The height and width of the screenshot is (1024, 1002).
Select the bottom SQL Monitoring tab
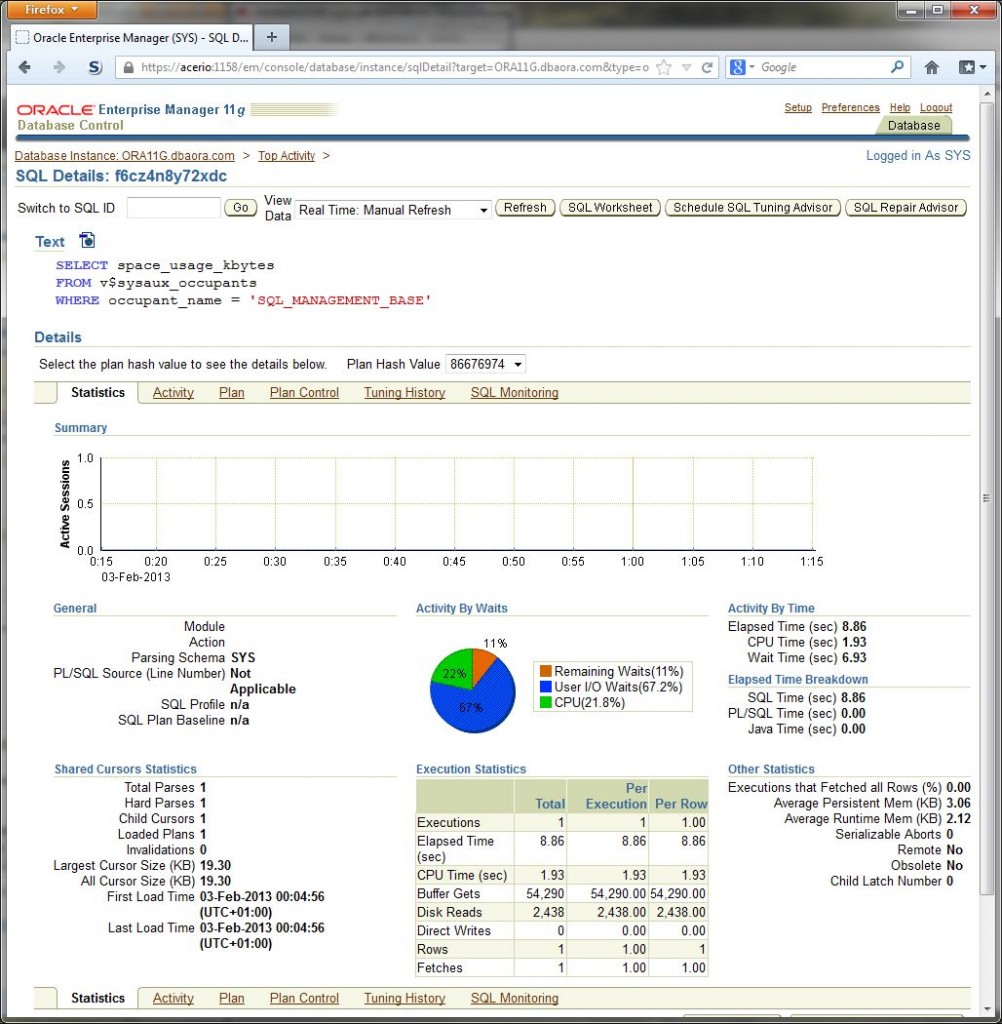coord(514,998)
